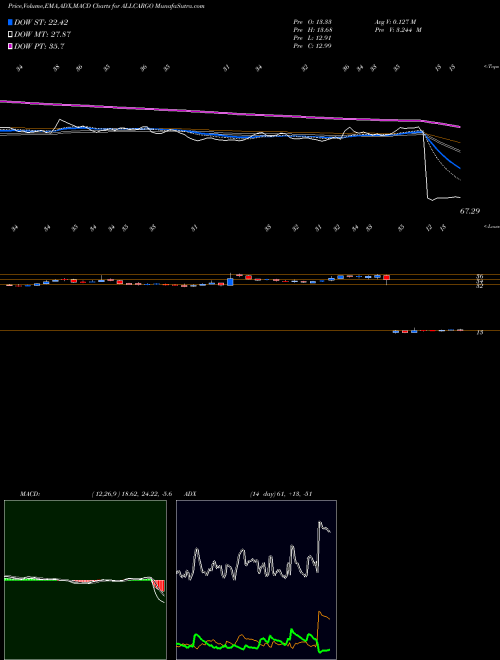Click the 'Pre C: 12.99' value
The width and height of the screenshot is (500, 660).
312,46
